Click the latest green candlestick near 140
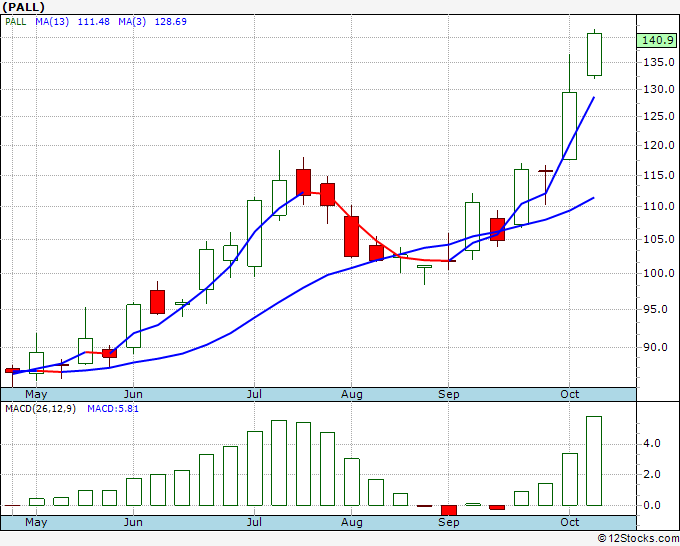 point(594,54)
